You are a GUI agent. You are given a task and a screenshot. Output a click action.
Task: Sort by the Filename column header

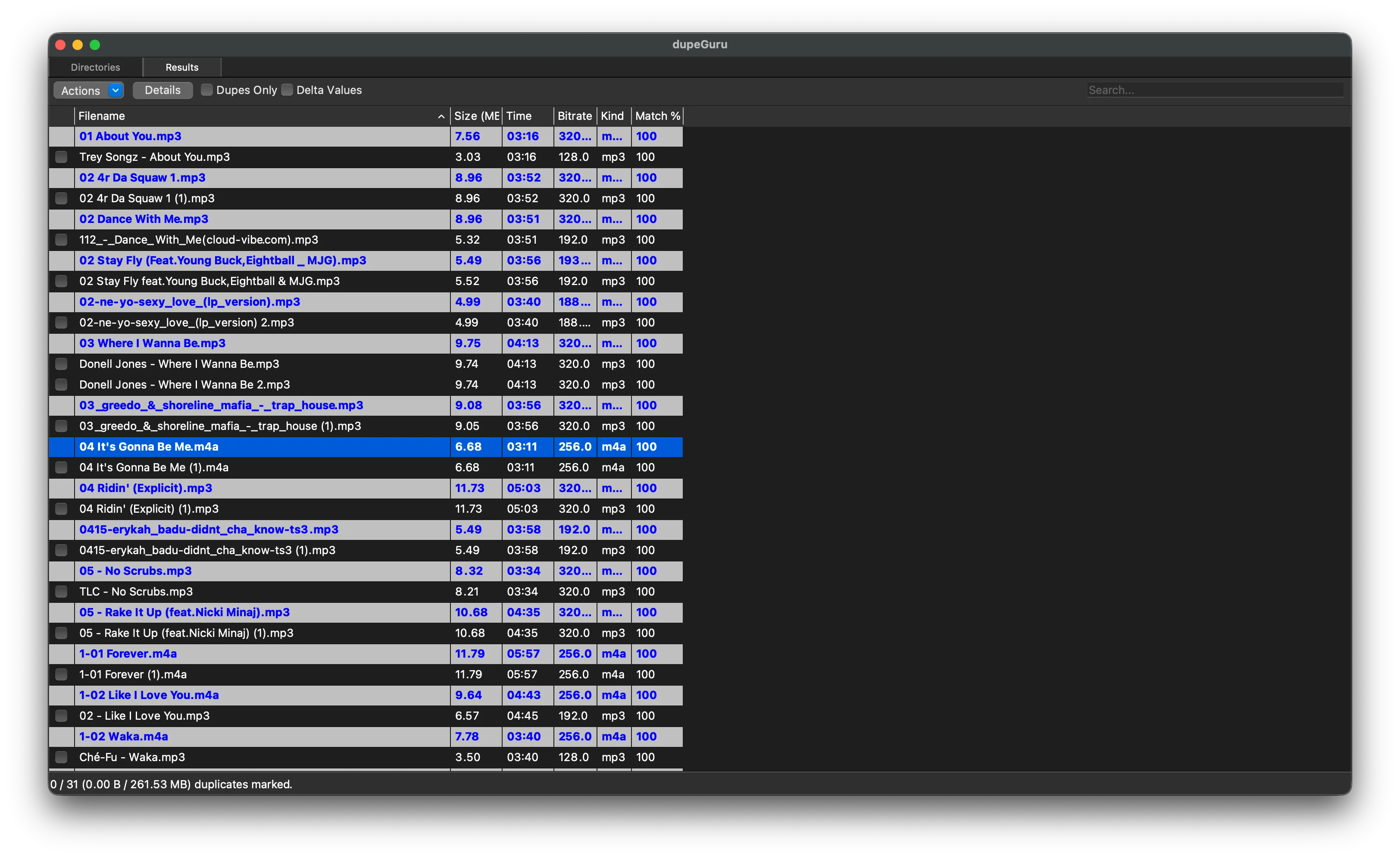click(x=261, y=116)
